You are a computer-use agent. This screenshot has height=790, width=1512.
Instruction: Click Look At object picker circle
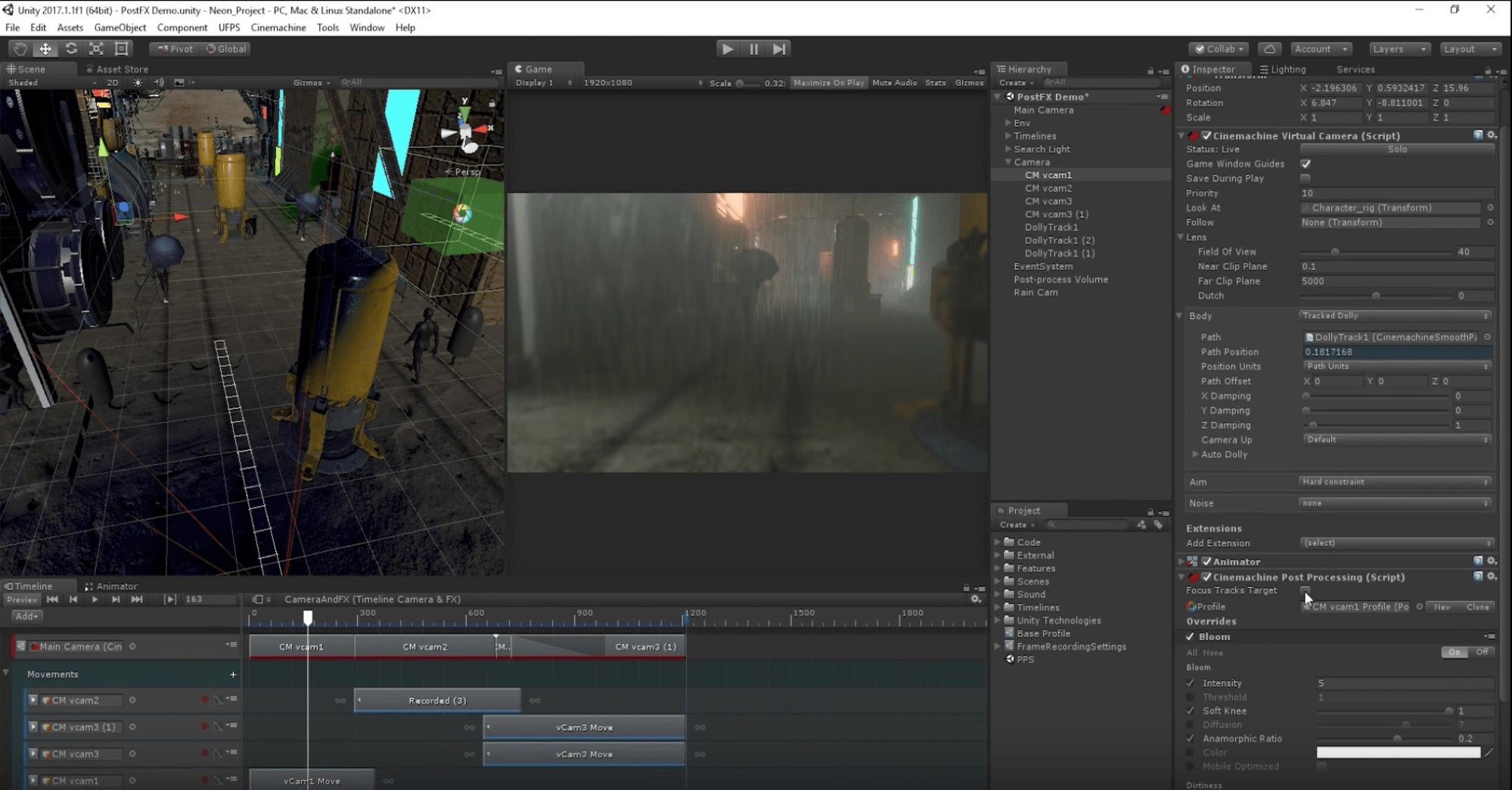pyautogui.click(x=1490, y=208)
